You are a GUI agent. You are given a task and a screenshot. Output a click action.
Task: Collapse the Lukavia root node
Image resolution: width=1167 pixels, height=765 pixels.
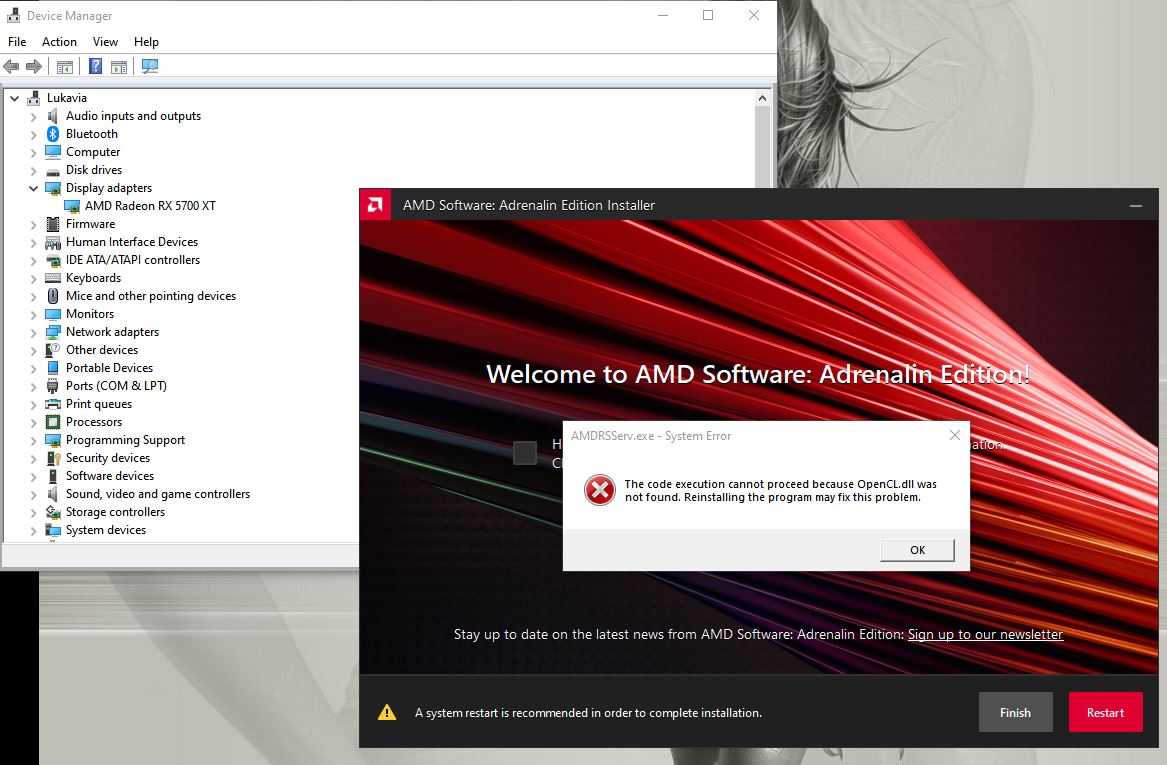pos(14,98)
